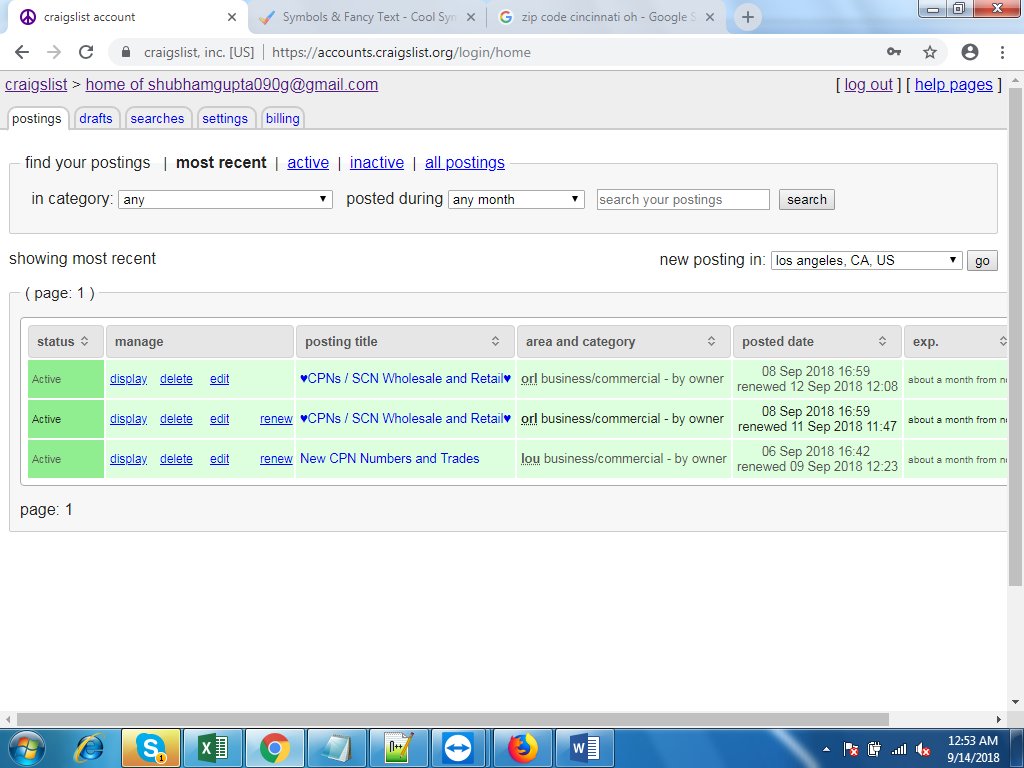Click the browser forward arrow
The width and height of the screenshot is (1024, 768).
click(54, 52)
